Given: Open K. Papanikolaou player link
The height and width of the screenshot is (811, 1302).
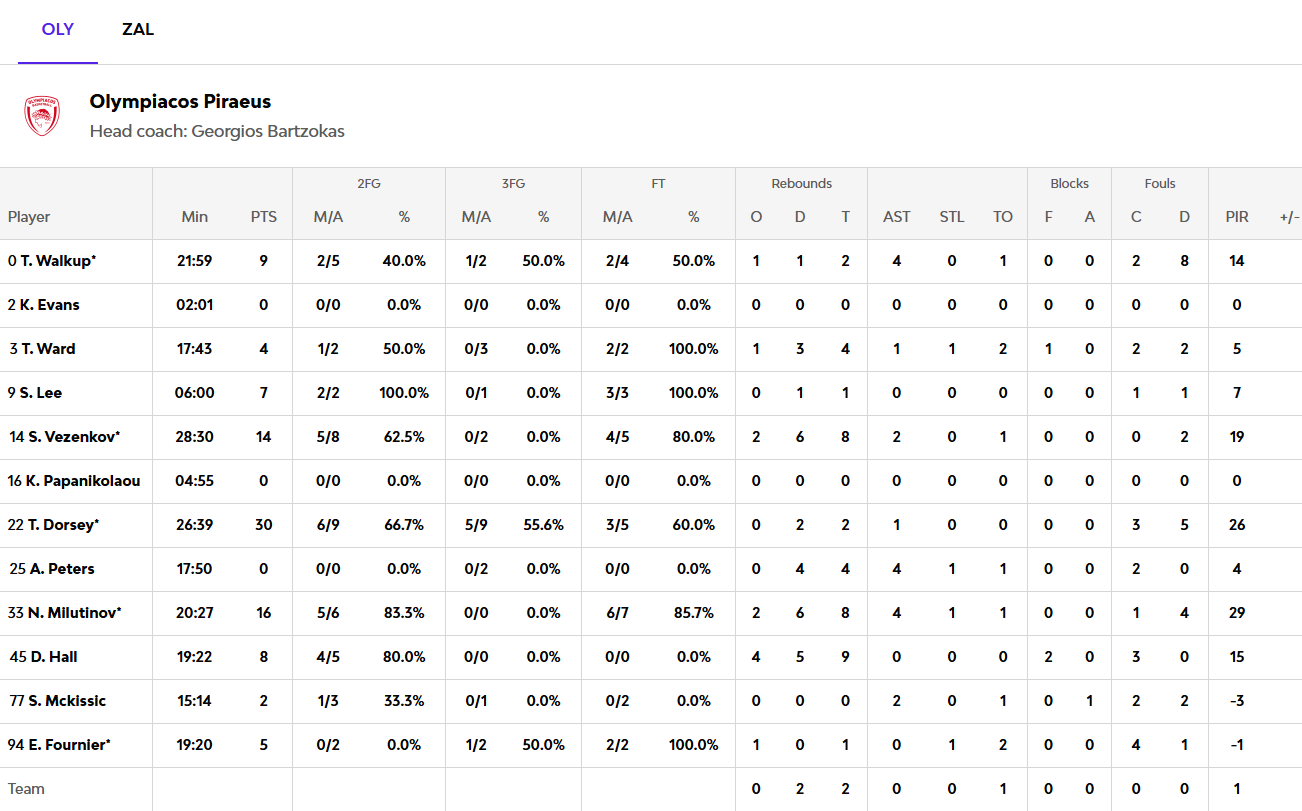Looking at the screenshot, I should pos(77,481).
